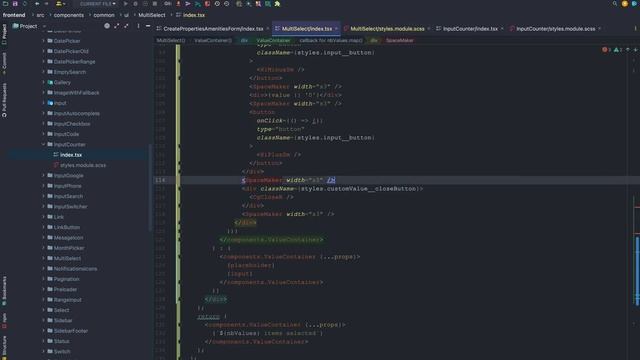Click the Git toolbar icon

(168, 4)
